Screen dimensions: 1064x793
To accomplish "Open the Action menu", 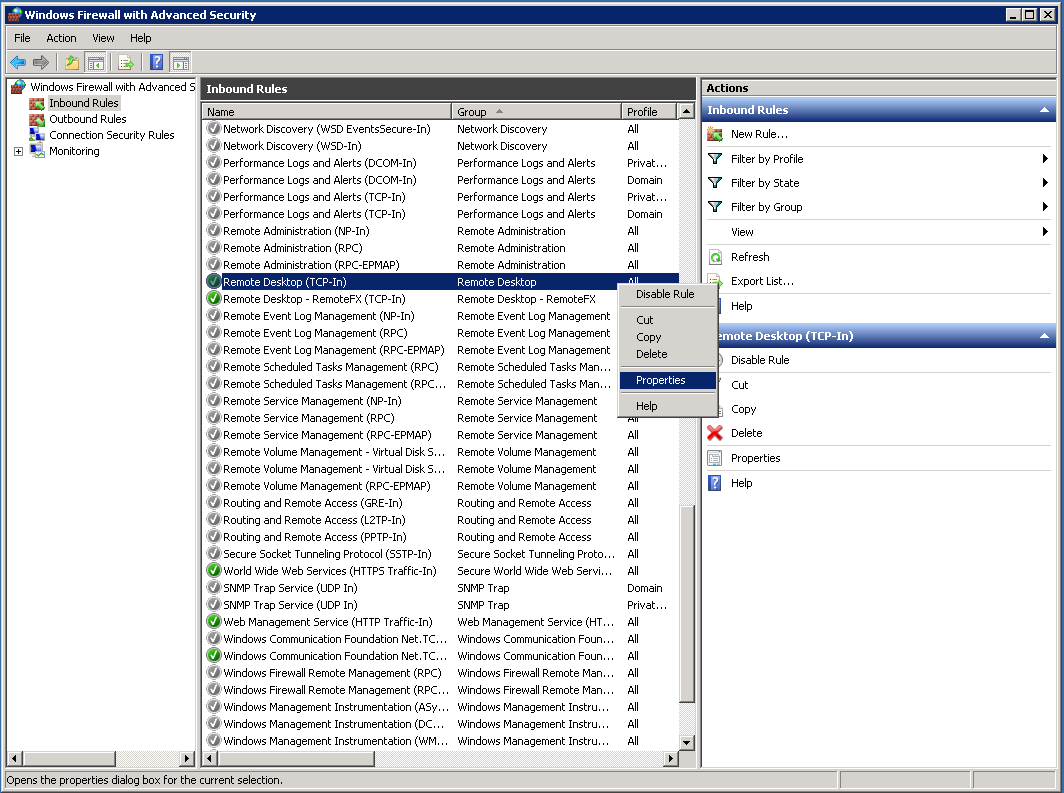I will coord(61,38).
